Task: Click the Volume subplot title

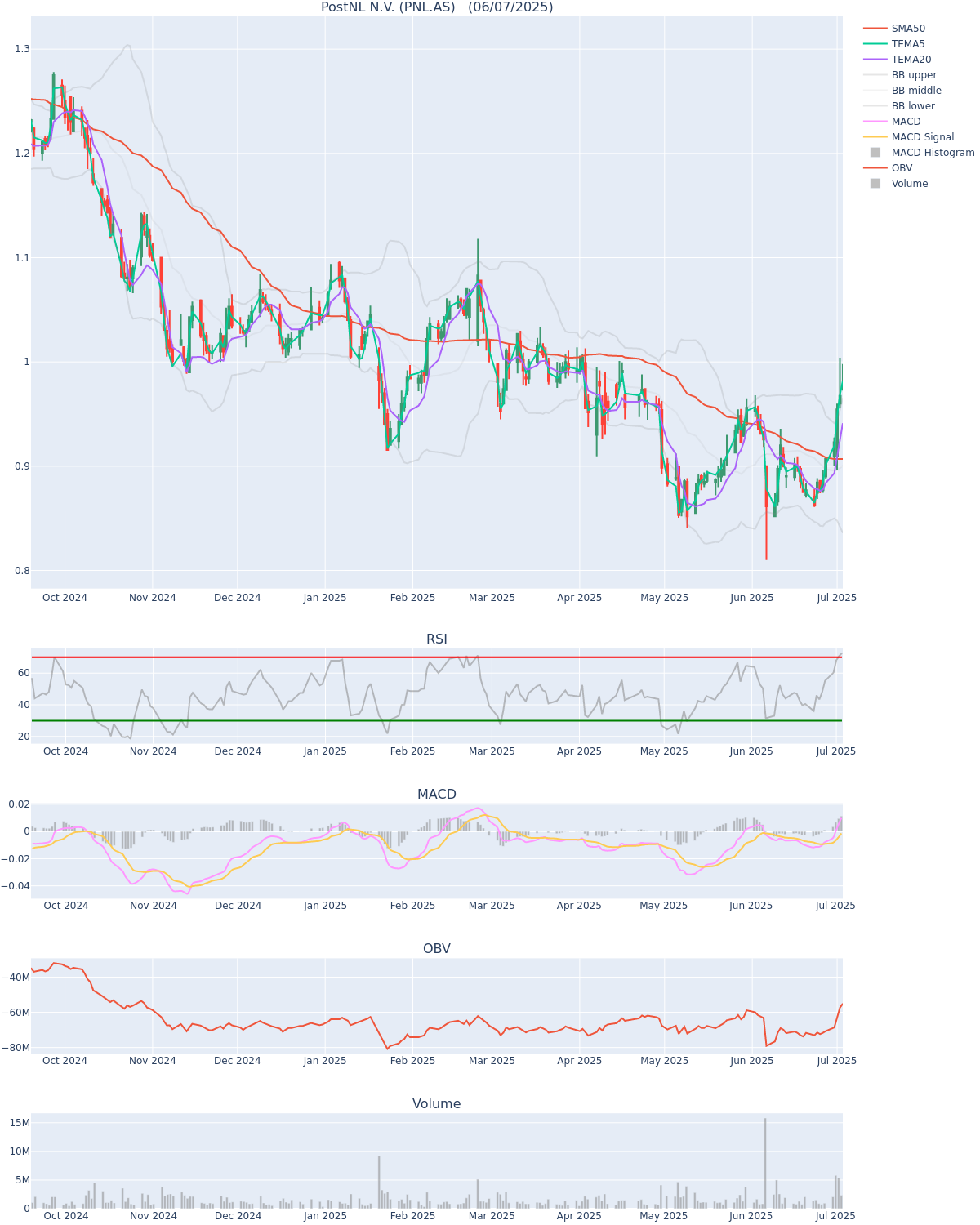Action: tap(437, 1104)
